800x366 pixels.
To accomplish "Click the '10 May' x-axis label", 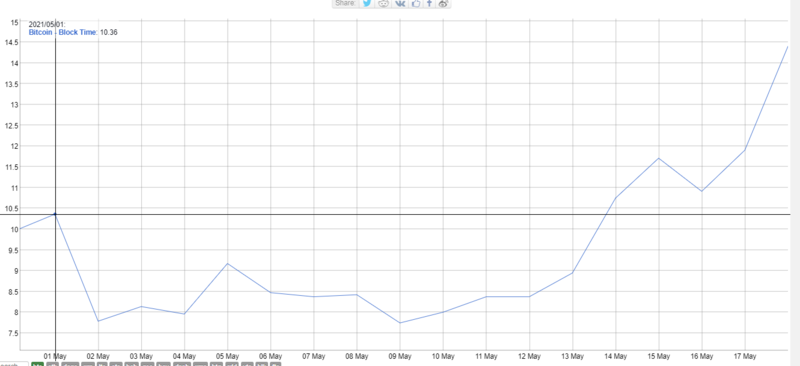I will click(x=443, y=356).
